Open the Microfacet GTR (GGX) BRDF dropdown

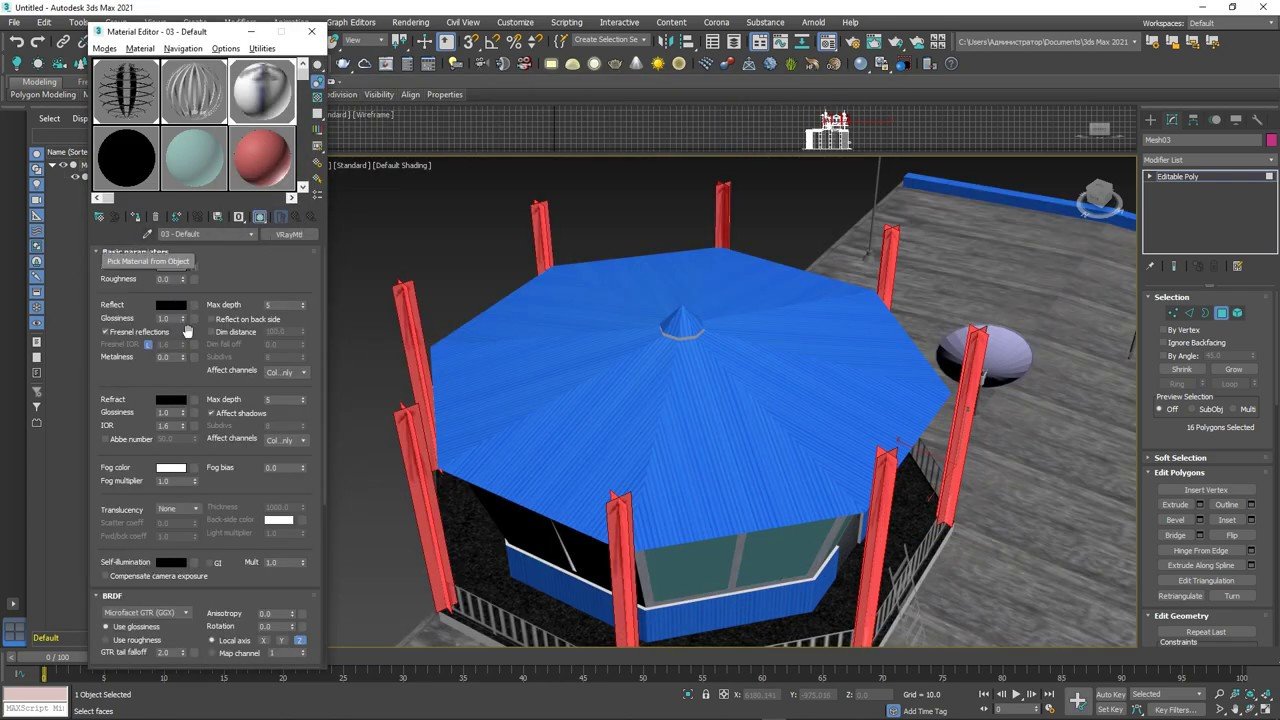click(x=146, y=613)
